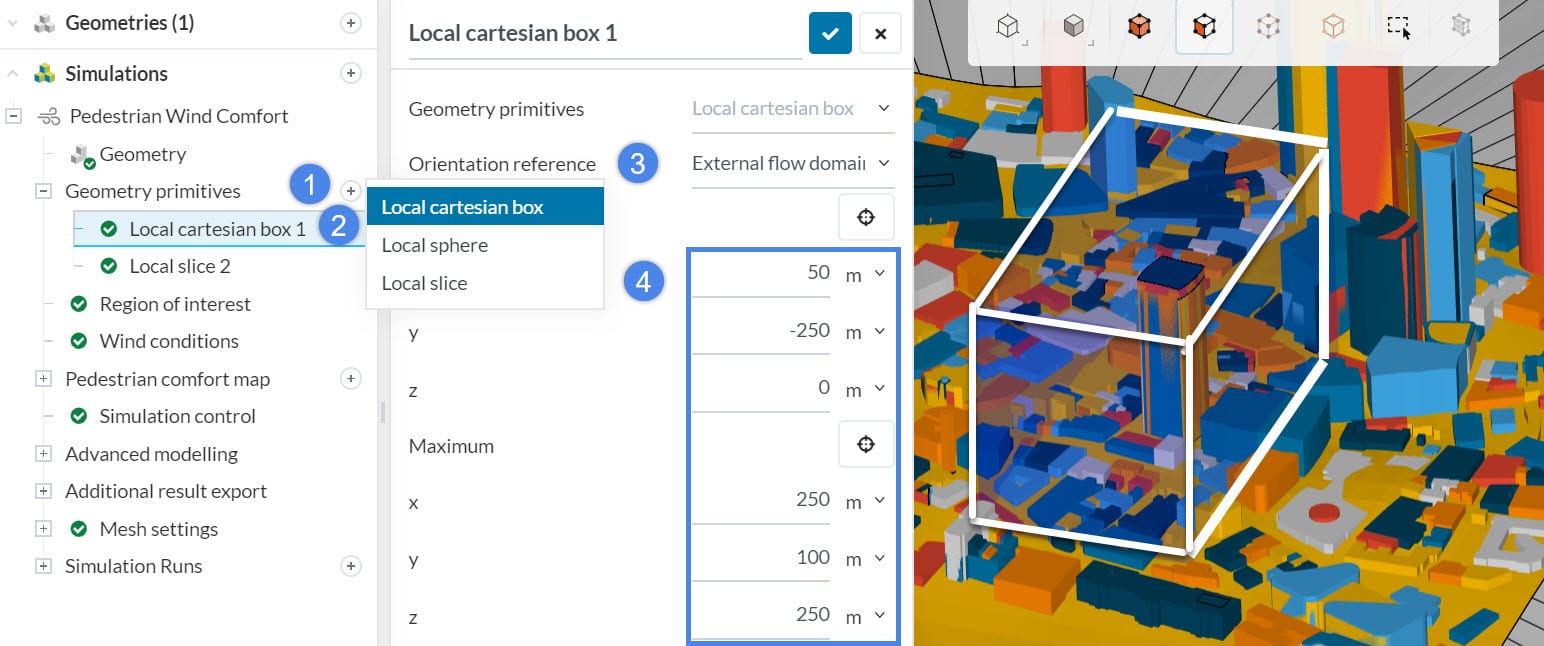Toggle the green check beside Region of interest
Image resolution: width=1544 pixels, height=646 pixels.
[x=78, y=303]
